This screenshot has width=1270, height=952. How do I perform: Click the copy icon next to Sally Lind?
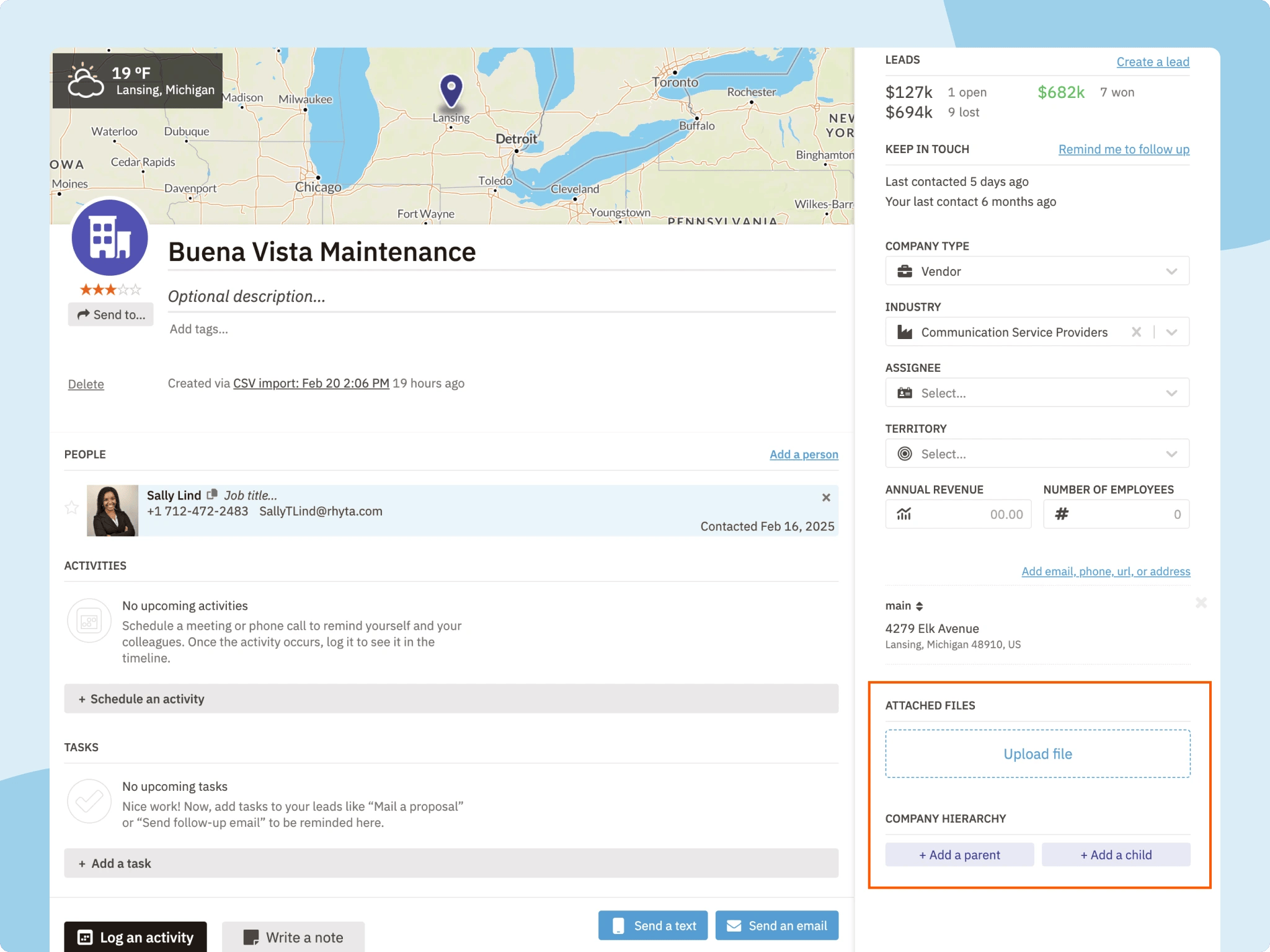point(212,495)
